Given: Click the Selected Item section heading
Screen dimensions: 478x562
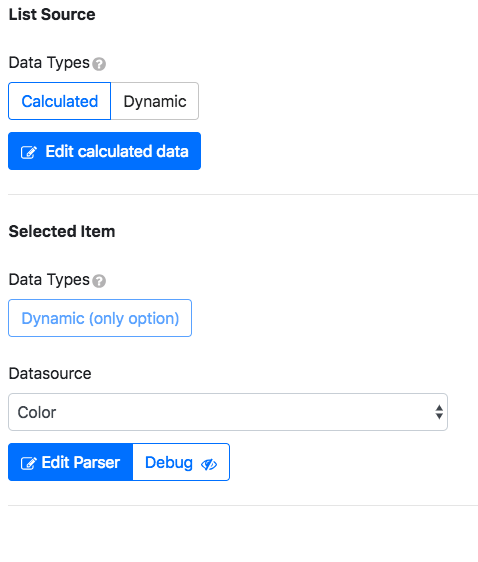Looking at the screenshot, I should click(62, 232).
